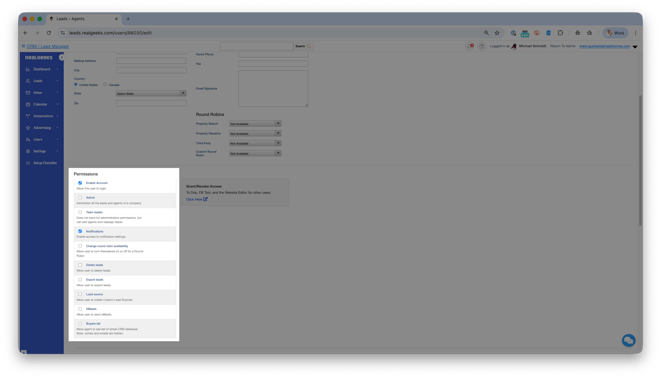Select the Leads - Agents browser tab

point(83,19)
